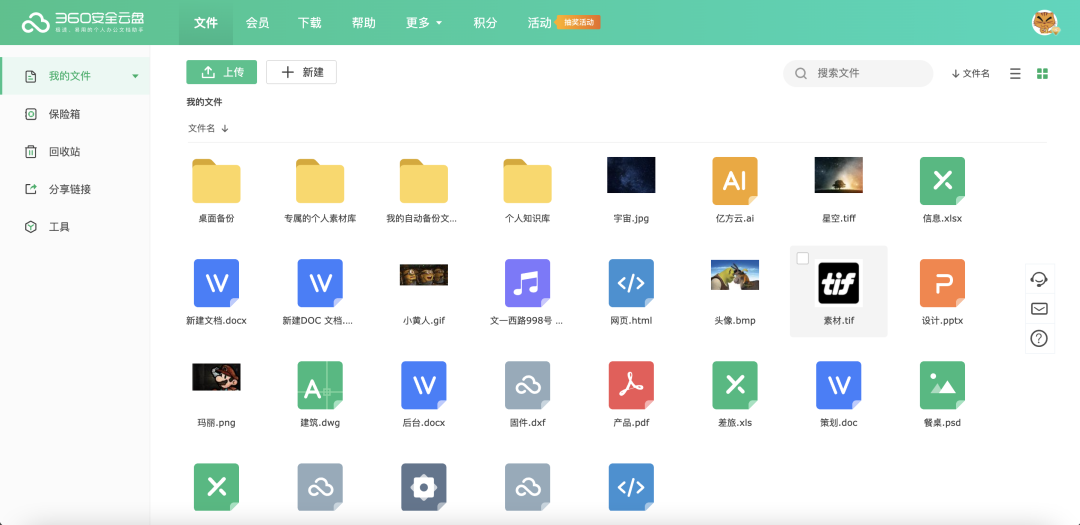Open the 活动 tab
This screenshot has height=525, width=1080.
(x=539, y=23)
